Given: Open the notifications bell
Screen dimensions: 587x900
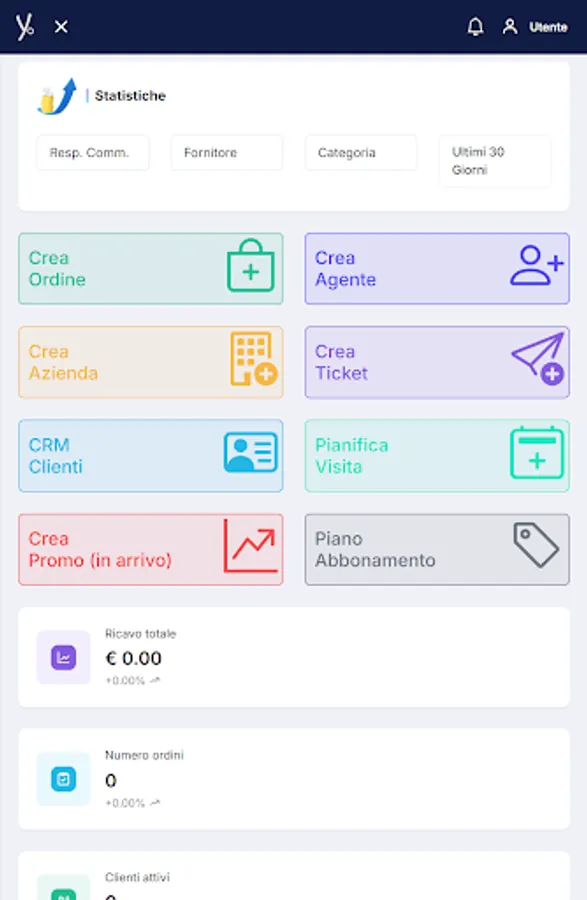Looking at the screenshot, I should (x=476, y=26).
